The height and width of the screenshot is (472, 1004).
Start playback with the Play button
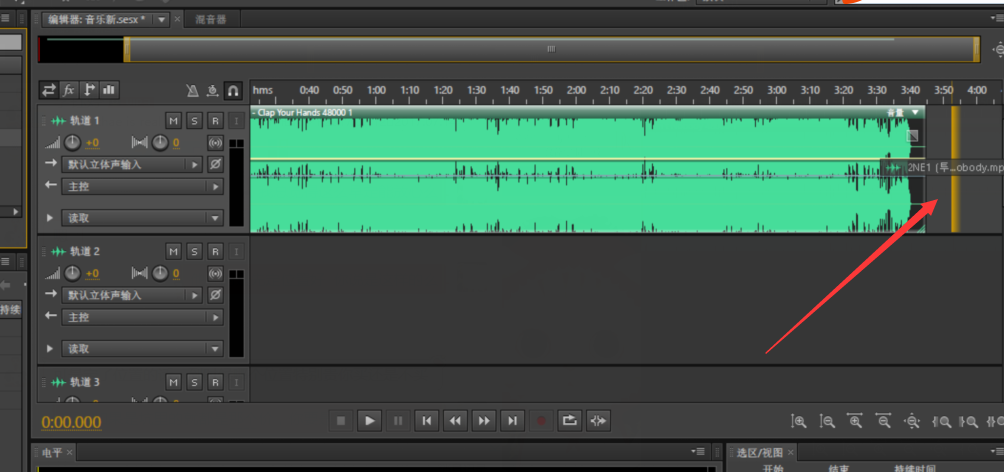coord(369,421)
